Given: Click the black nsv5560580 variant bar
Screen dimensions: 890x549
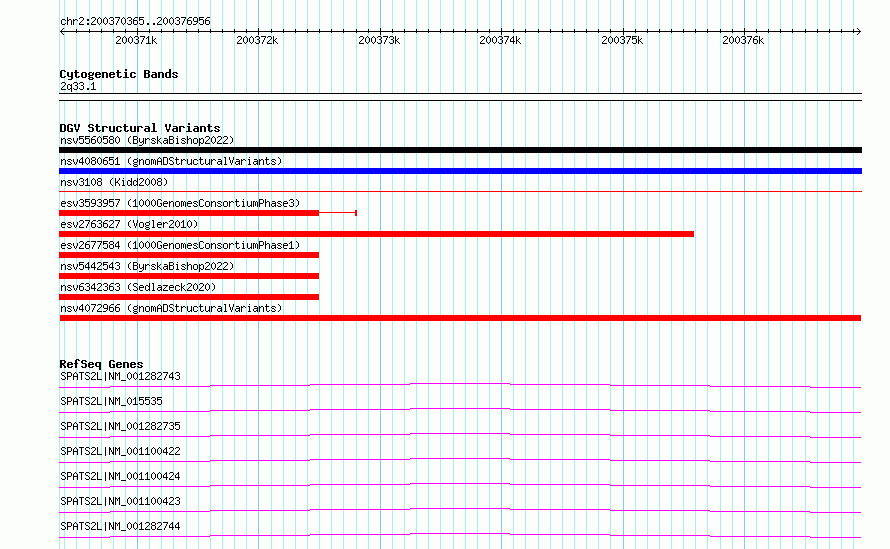Looking at the screenshot, I should pos(460,150).
